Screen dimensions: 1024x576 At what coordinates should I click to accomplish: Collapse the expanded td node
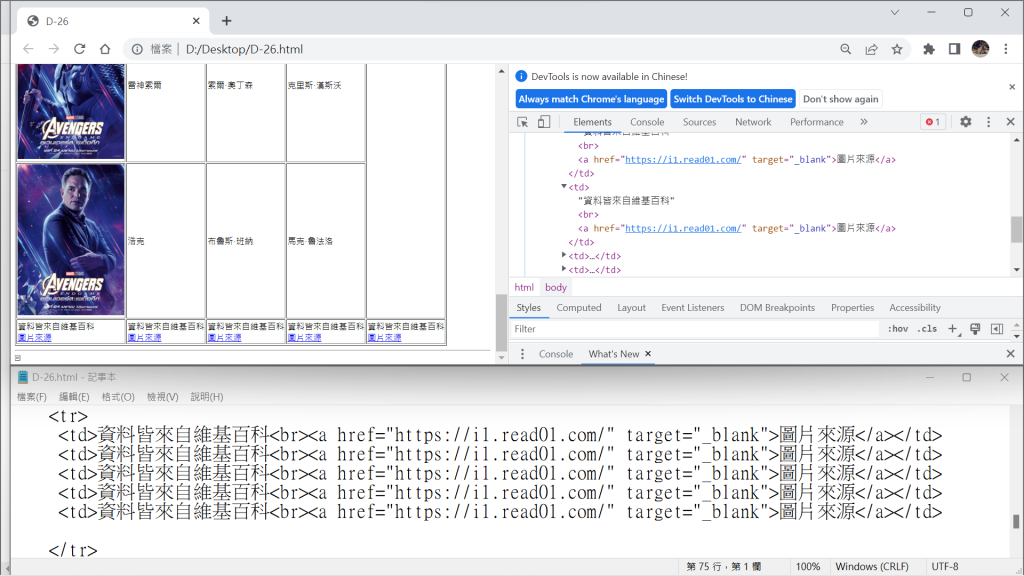coord(564,187)
